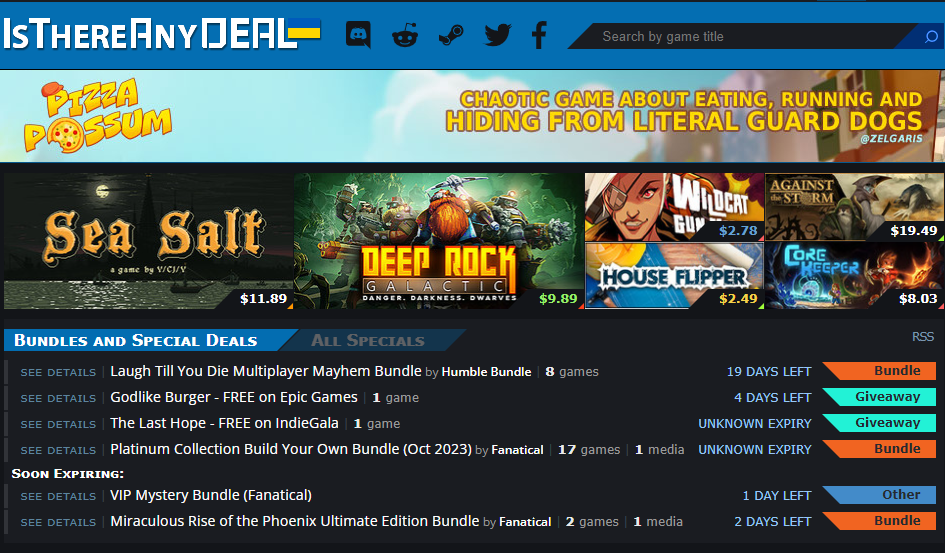Click the IsThereAnyDeal logo

click(162, 34)
